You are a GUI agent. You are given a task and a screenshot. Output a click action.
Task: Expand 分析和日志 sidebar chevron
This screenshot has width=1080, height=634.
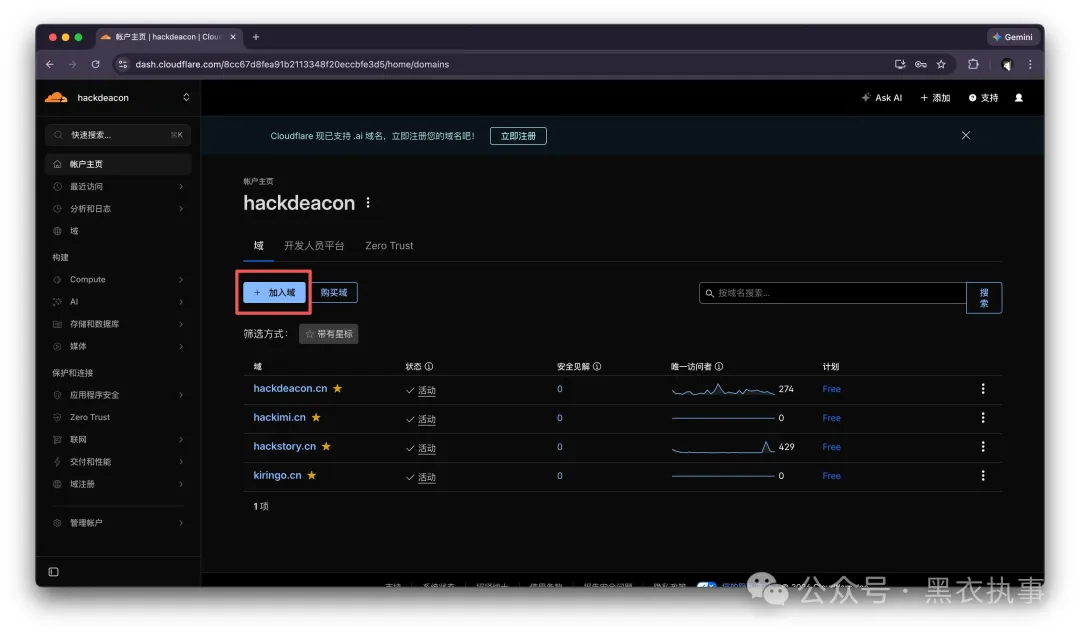pyautogui.click(x=181, y=208)
